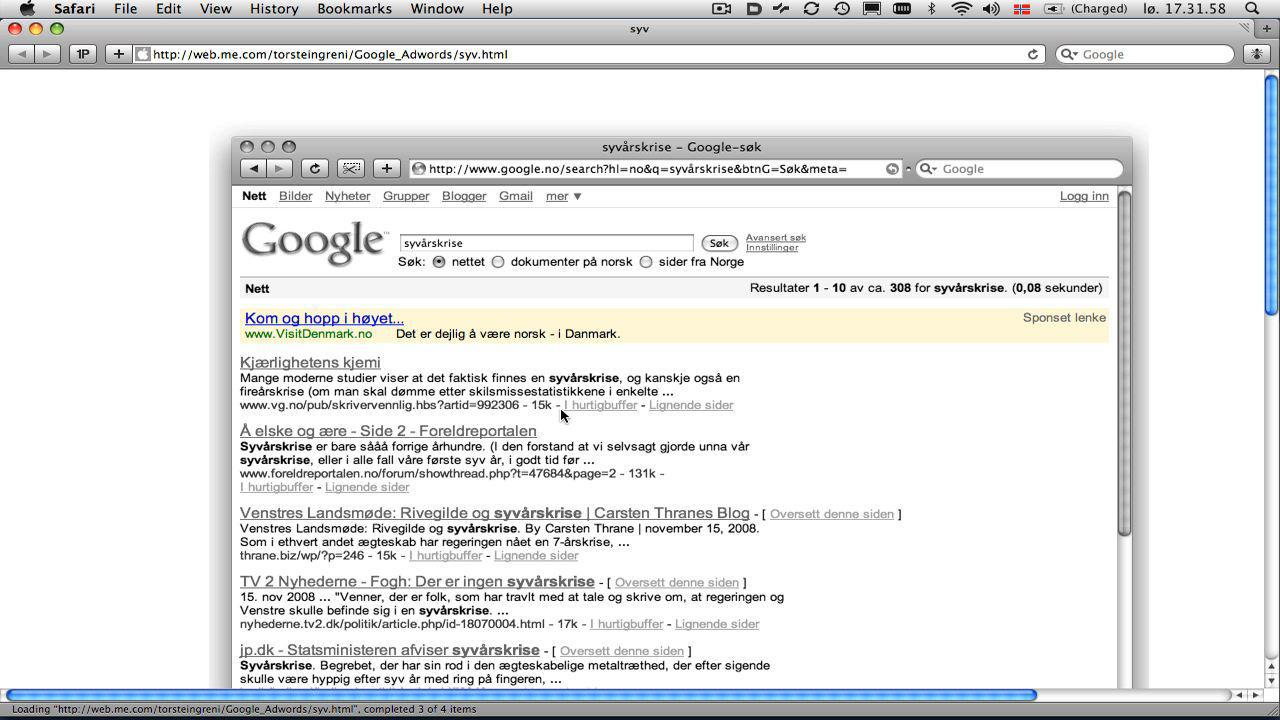This screenshot has height=720, width=1280.
Task: Open the search magnifier dropdown in Safari's Google field
Action: (x=1070, y=54)
